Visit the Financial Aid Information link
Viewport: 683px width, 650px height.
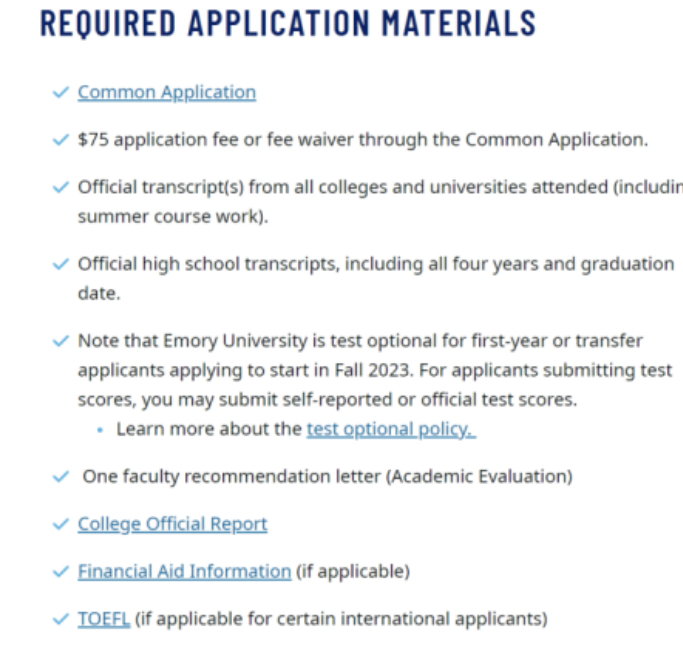[x=184, y=571]
